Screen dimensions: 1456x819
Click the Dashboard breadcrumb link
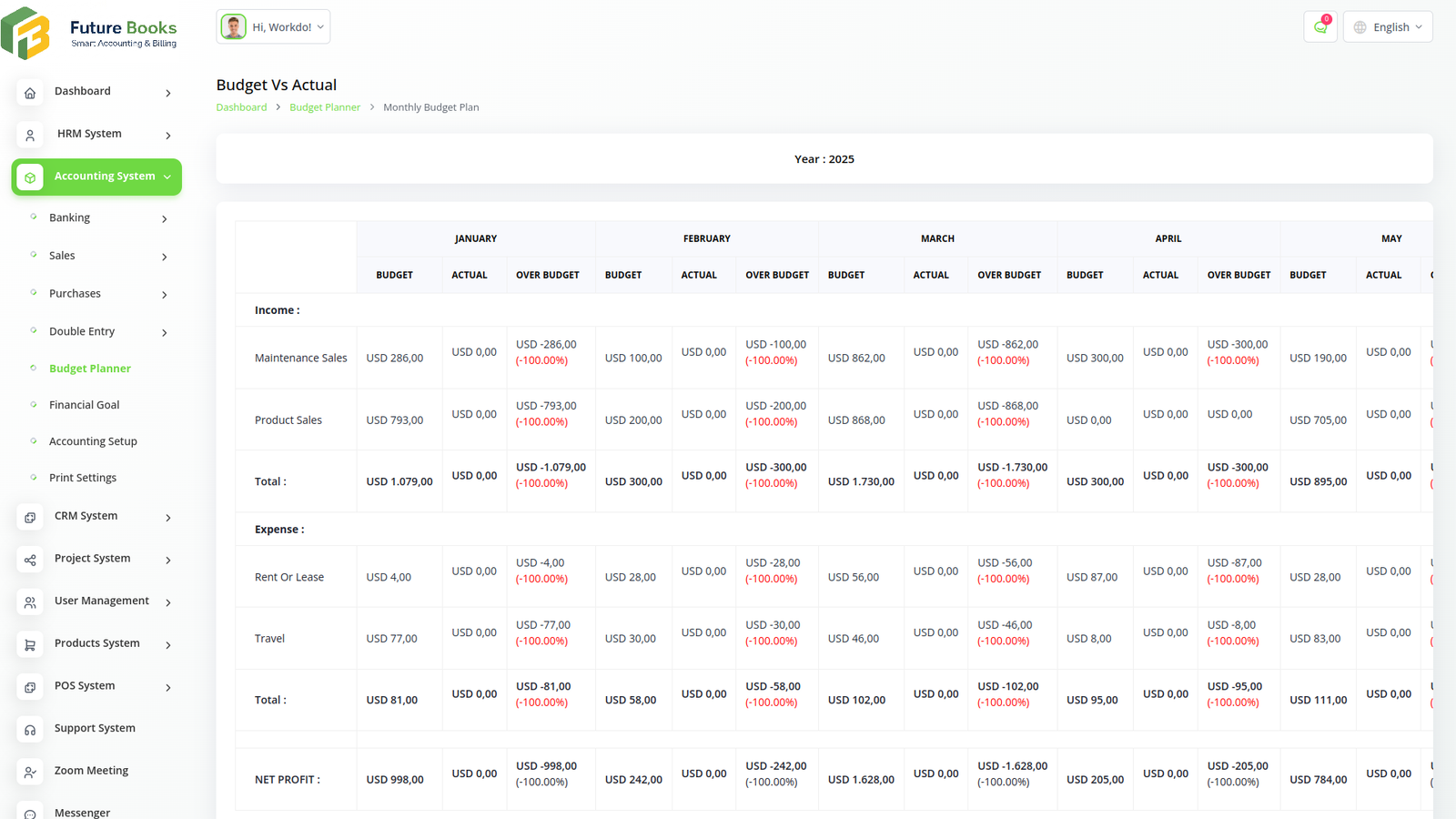pyautogui.click(x=241, y=106)
